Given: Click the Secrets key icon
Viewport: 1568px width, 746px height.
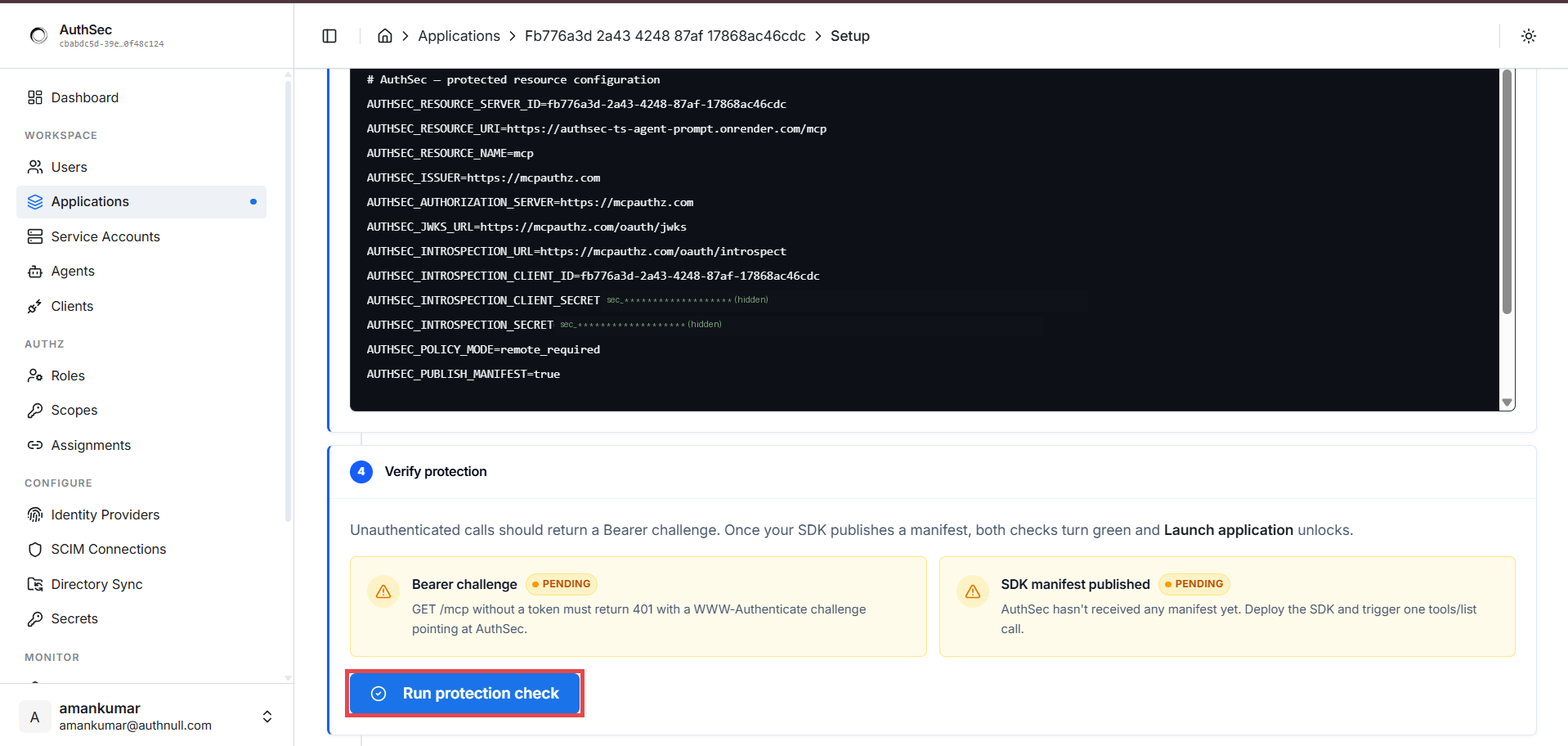Looking at the screenshot, I should click(35, 619).
